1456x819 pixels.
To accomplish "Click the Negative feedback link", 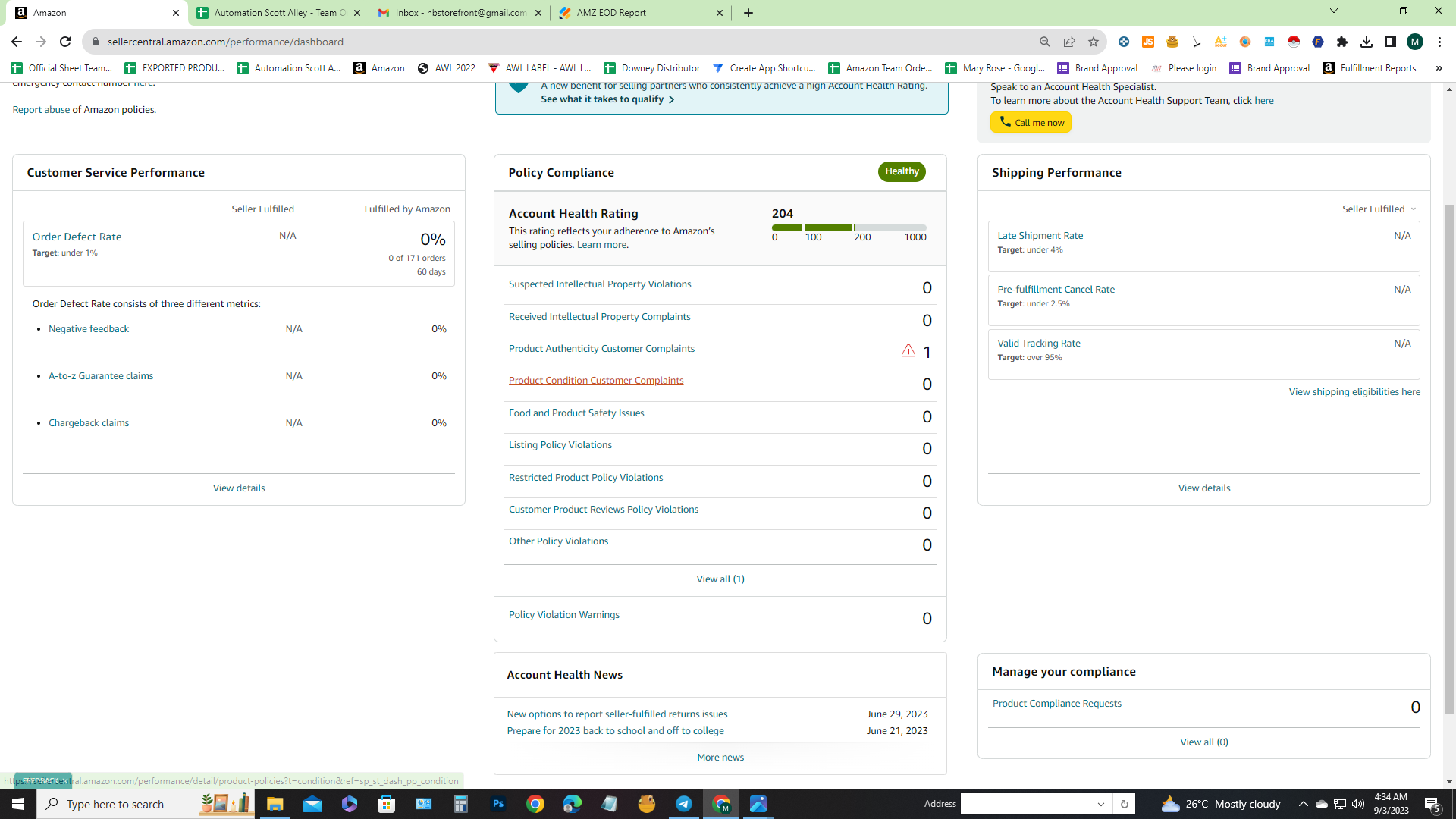I will click(x=89, y=329).
